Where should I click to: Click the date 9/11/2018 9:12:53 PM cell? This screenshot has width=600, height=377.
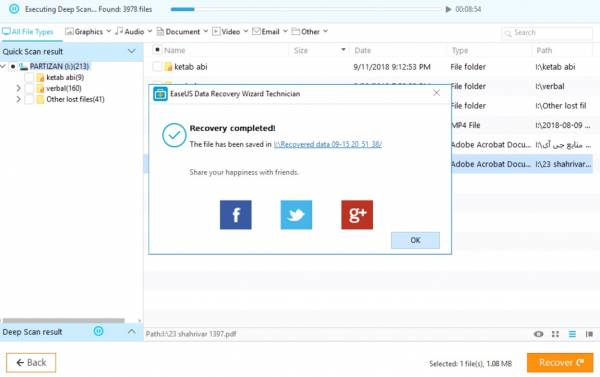point(392,67)
